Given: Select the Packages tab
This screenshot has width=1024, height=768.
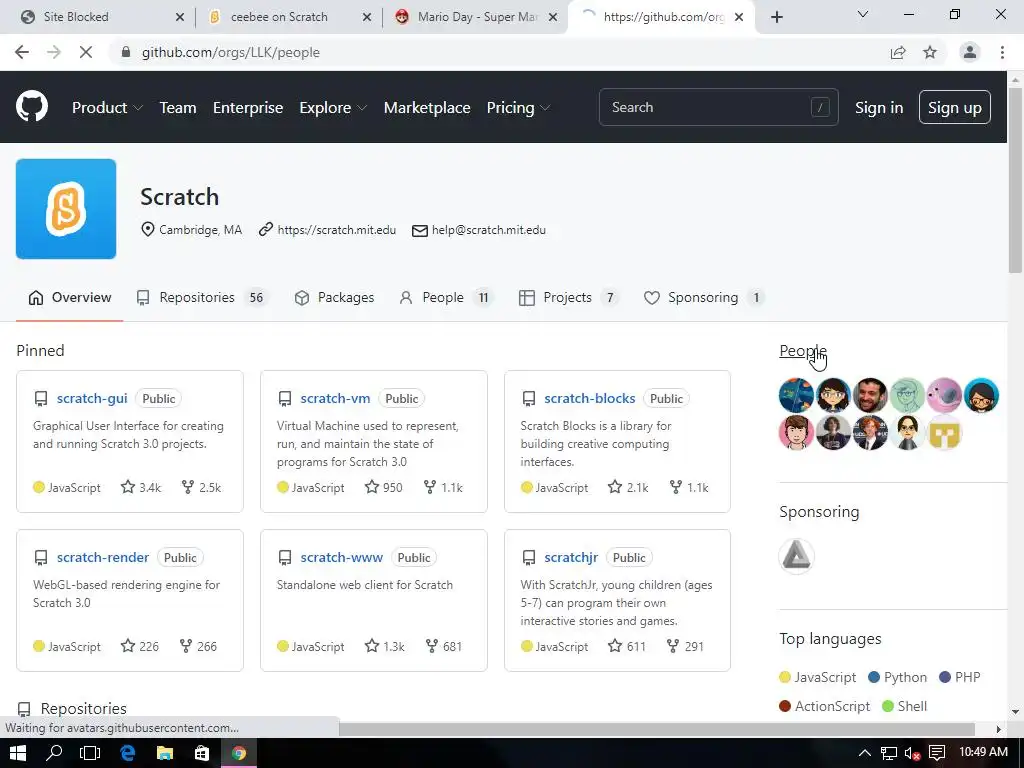Looking at the screenshot, I should tap(334, 298).
